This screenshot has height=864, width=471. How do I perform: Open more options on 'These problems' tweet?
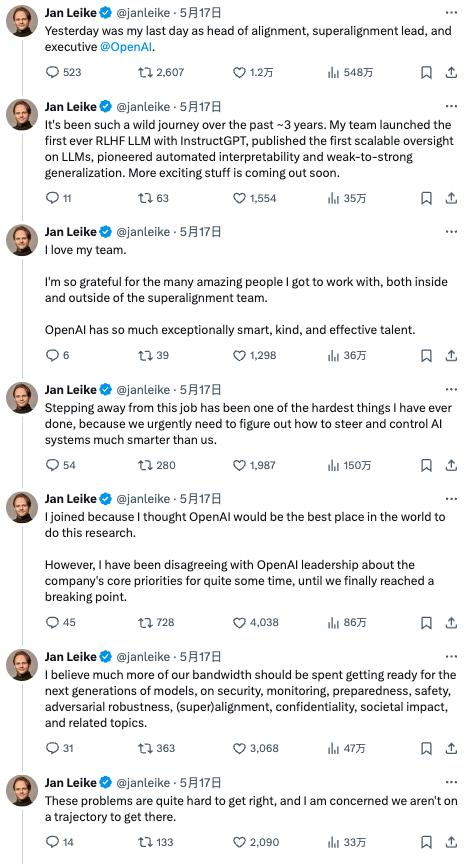[x=451, y=782]
